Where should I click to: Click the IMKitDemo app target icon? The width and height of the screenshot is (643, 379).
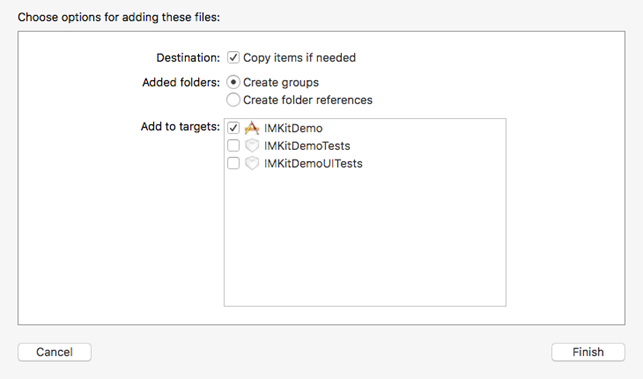(252, 128)
